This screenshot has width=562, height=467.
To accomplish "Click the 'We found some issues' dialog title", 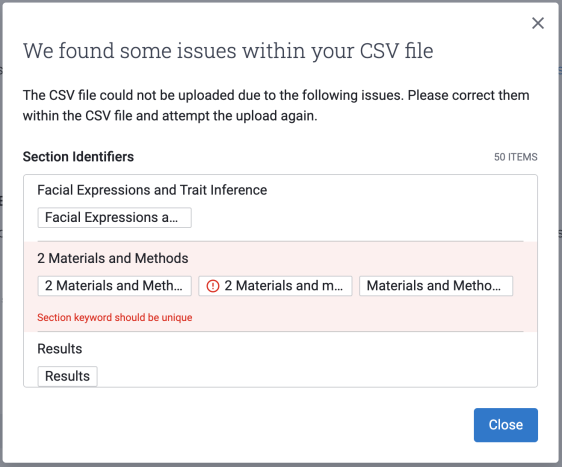I will point(228,51).
